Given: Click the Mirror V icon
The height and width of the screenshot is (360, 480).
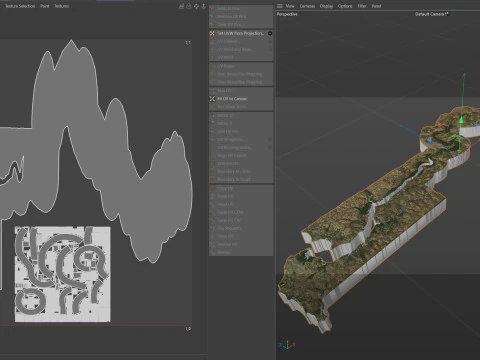Looking at the screenshot, I should tap(212, 124).
